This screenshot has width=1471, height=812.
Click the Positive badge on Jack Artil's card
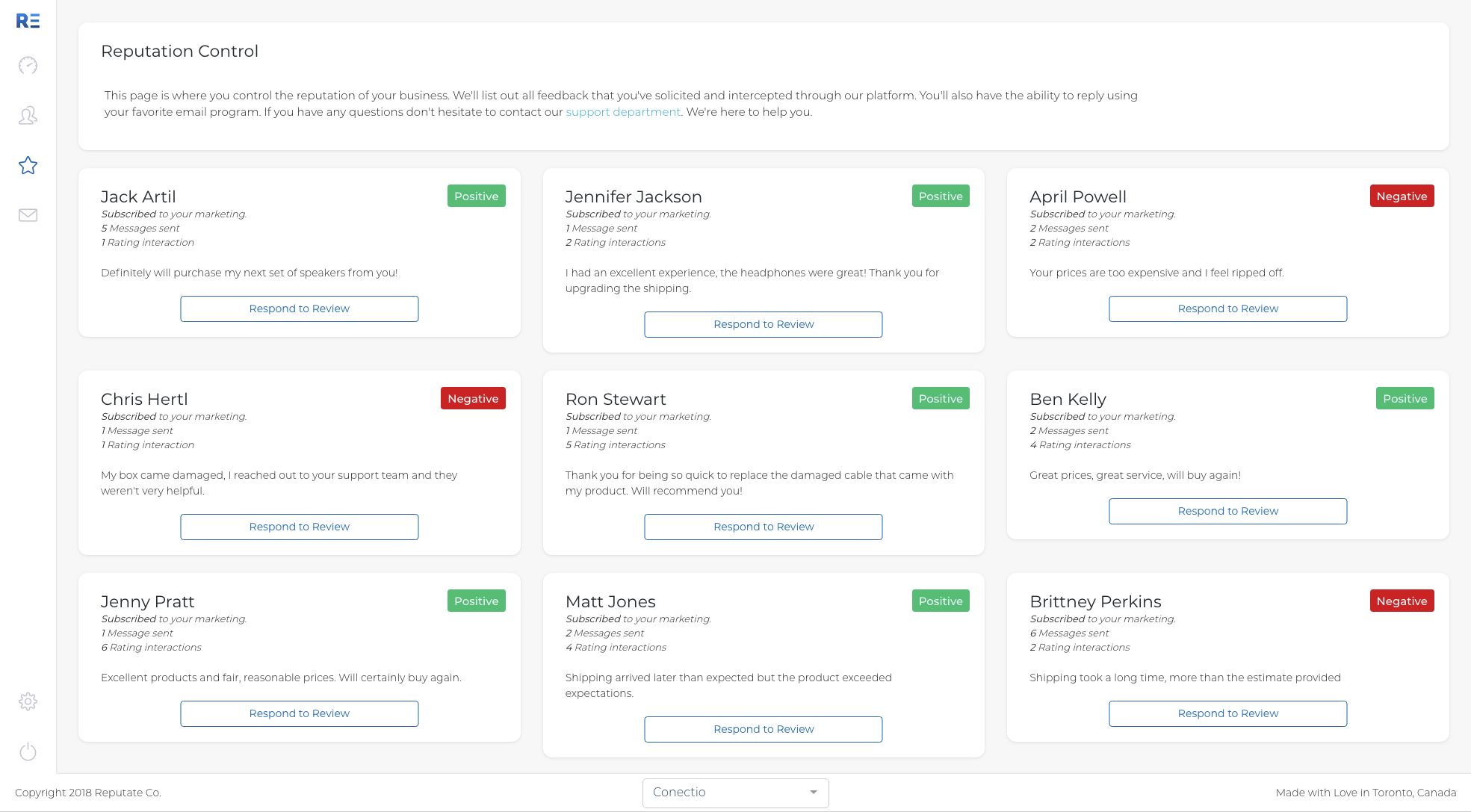click(x=476, y=196)
